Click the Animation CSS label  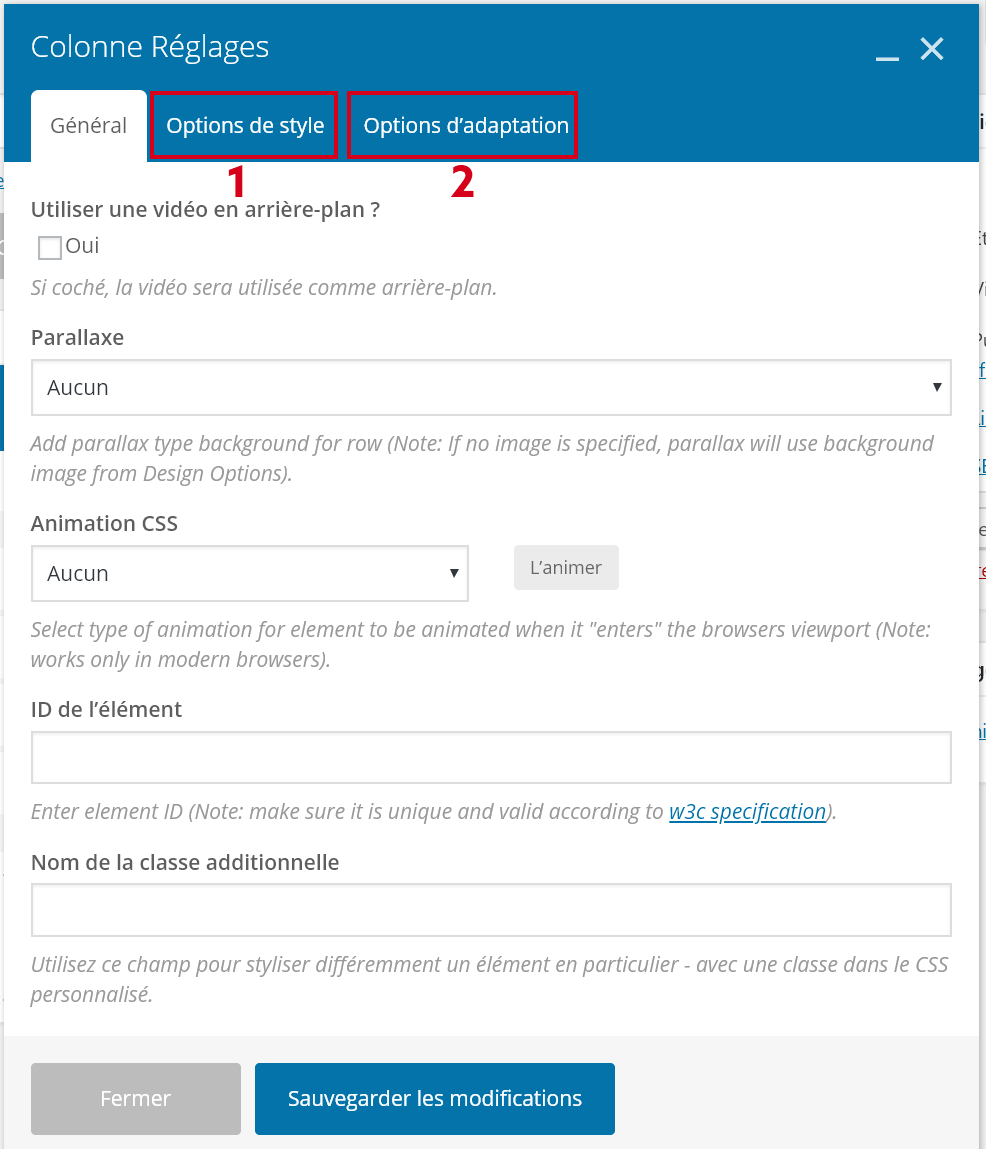tap(104, 523)
